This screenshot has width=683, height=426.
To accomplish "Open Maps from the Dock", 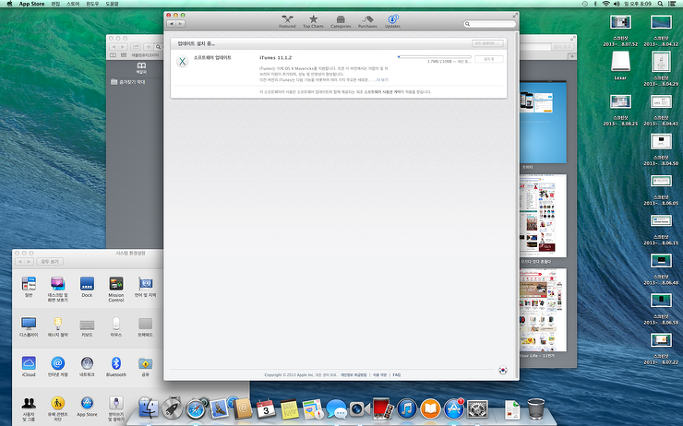I will click(x=313, y=409).
